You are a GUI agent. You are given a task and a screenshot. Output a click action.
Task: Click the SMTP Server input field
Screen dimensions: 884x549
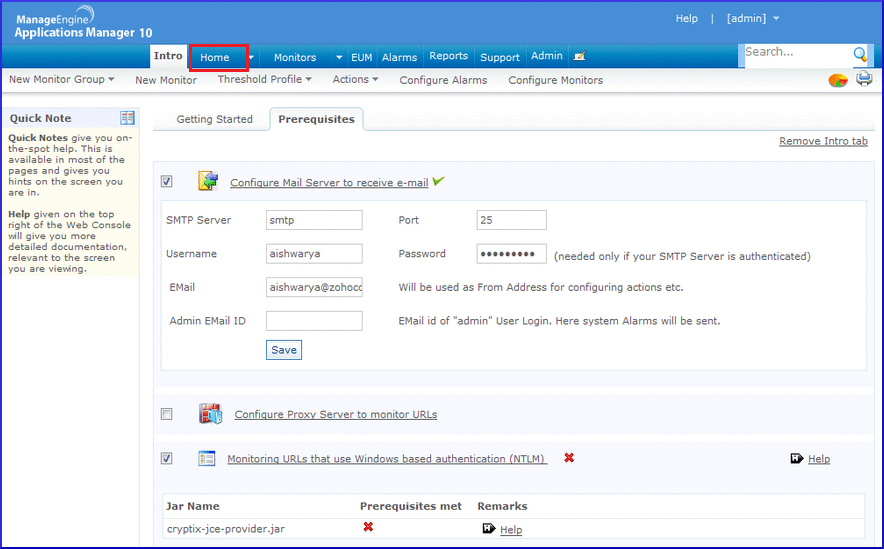tap(314, 220)
